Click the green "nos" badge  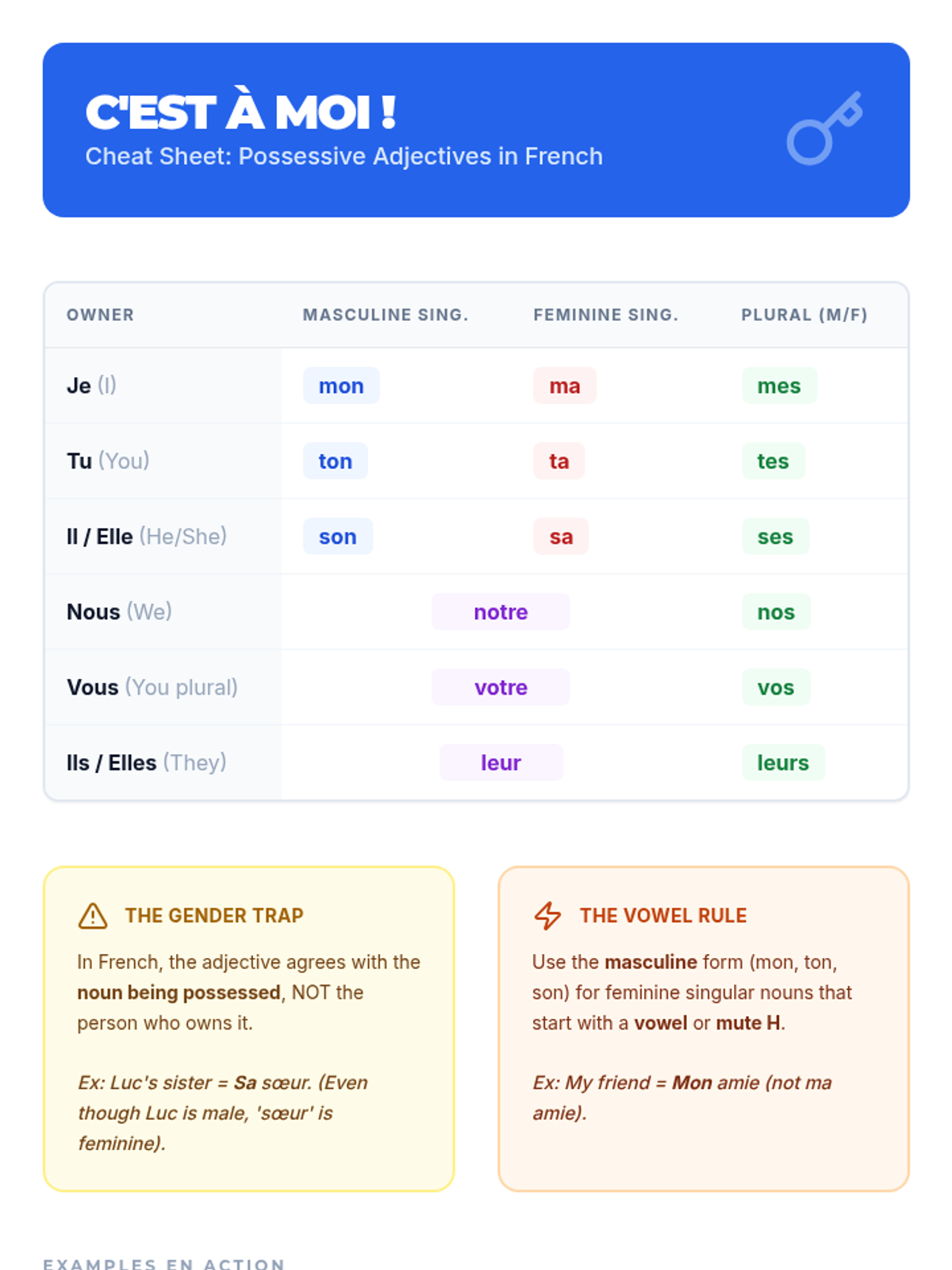pyautogui.click(x=776, y=612)
